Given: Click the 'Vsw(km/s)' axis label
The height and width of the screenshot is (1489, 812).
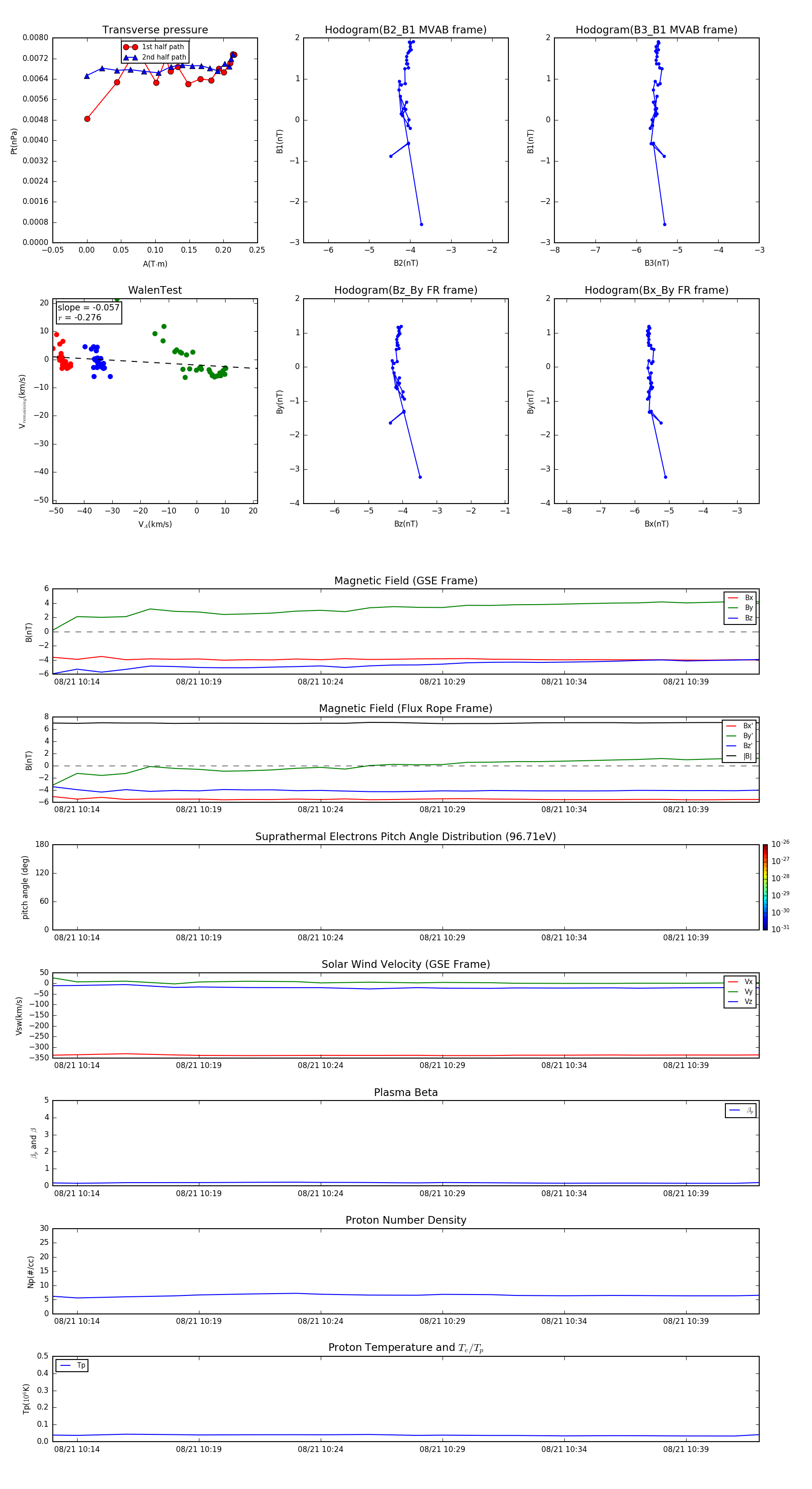Looking at the screenshot, I should (x=19, y=1016).
